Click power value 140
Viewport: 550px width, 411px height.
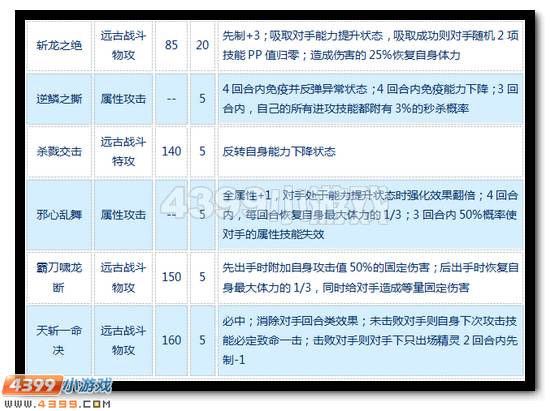click(171, 151)
